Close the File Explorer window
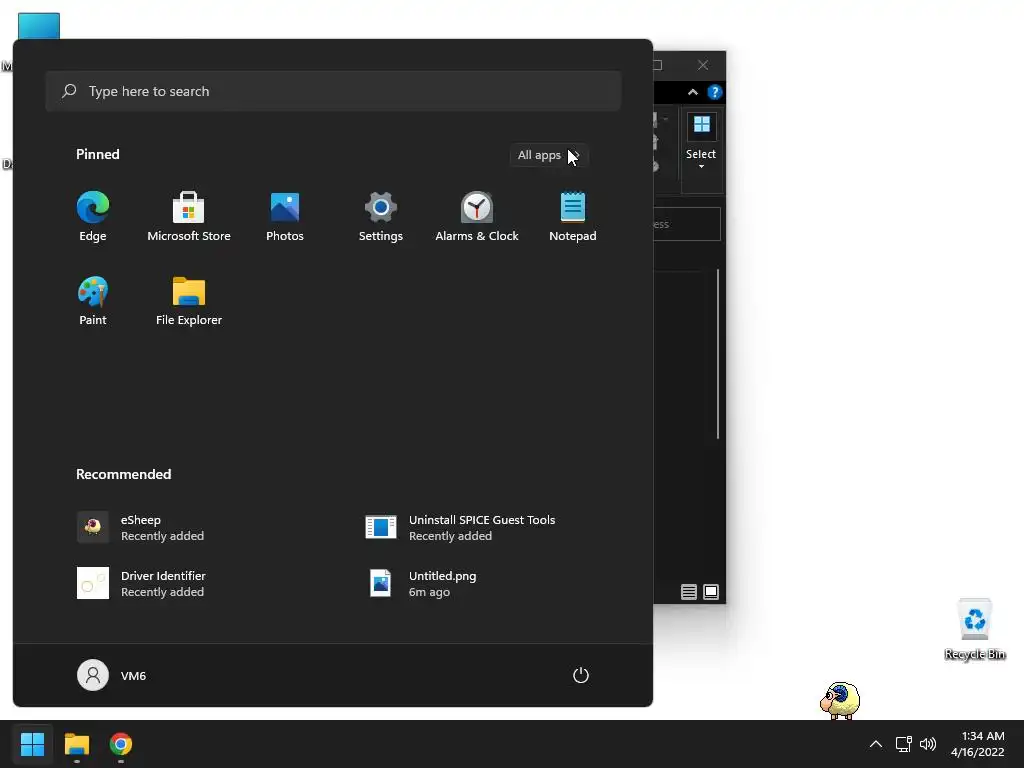The image size is (1024, 768). (703, 65)
